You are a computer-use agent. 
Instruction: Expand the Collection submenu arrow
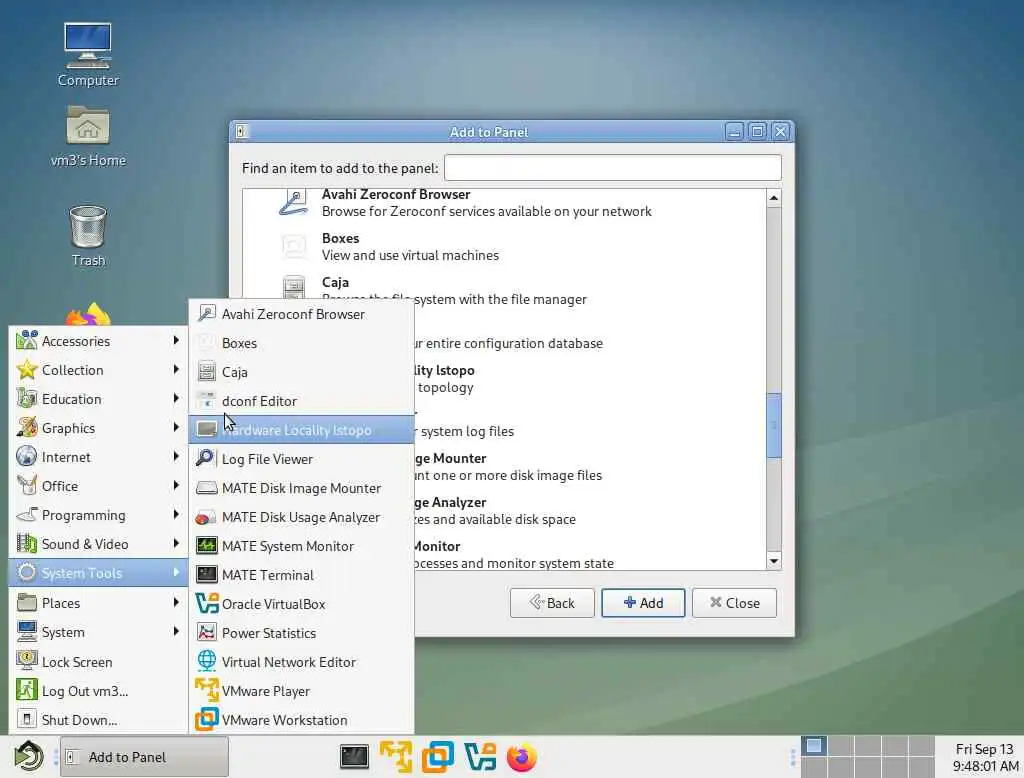pyautogui.click(x=176, y=370)
